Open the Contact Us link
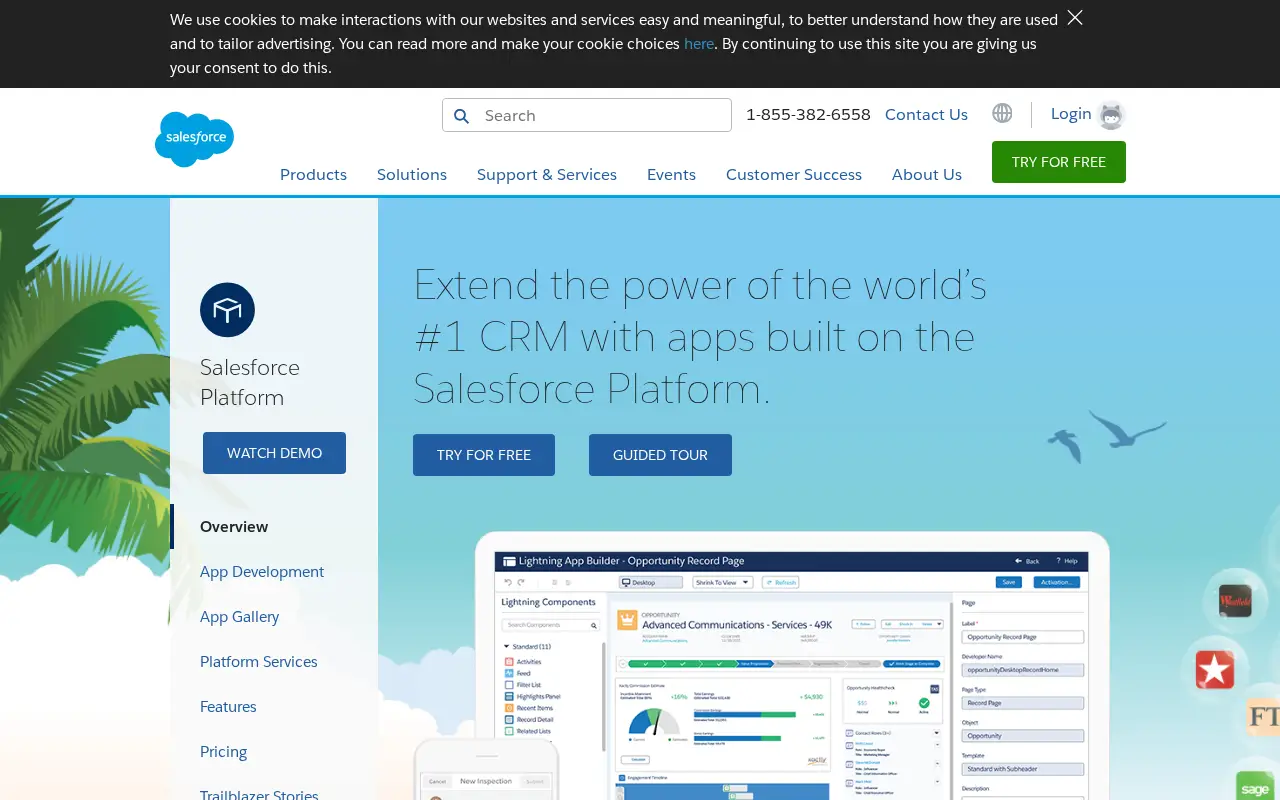The width and height of the screenshot is (1280, 800). point(926,114)
